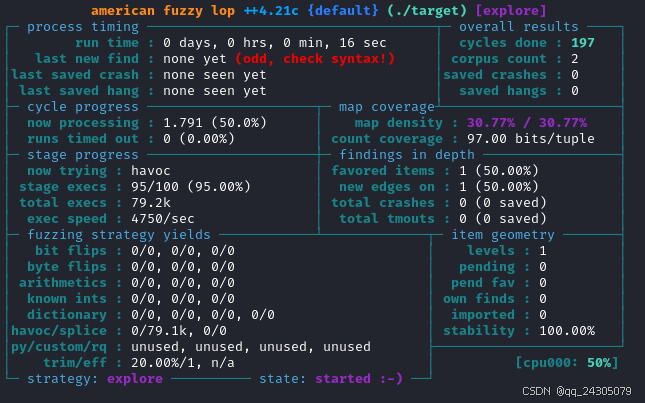Click the '{default}' label in the title
Viewport: 645px width, 403px height.
pos(343,11)
